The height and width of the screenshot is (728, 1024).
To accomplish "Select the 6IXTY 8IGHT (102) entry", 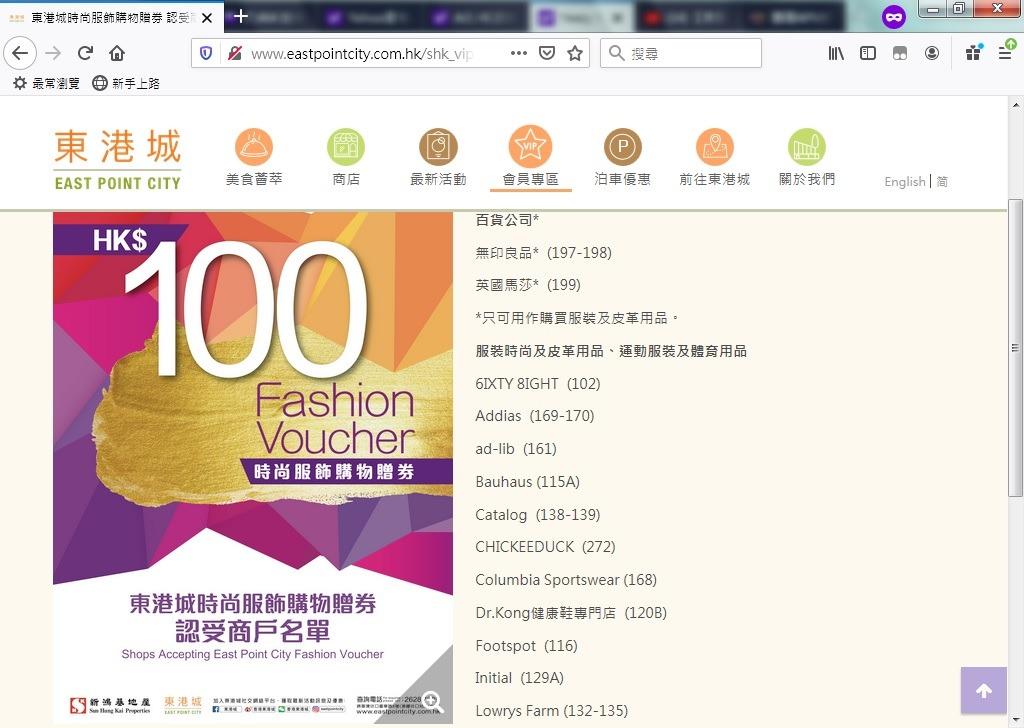I will click(x=537, y=383).
